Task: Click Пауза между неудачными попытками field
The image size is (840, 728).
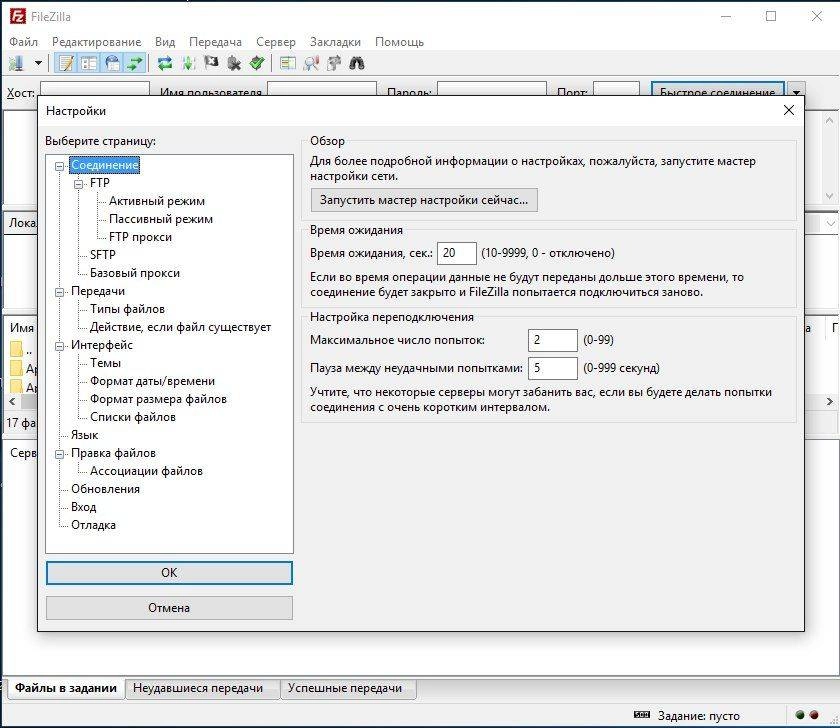Action: (x=552, y=369)
